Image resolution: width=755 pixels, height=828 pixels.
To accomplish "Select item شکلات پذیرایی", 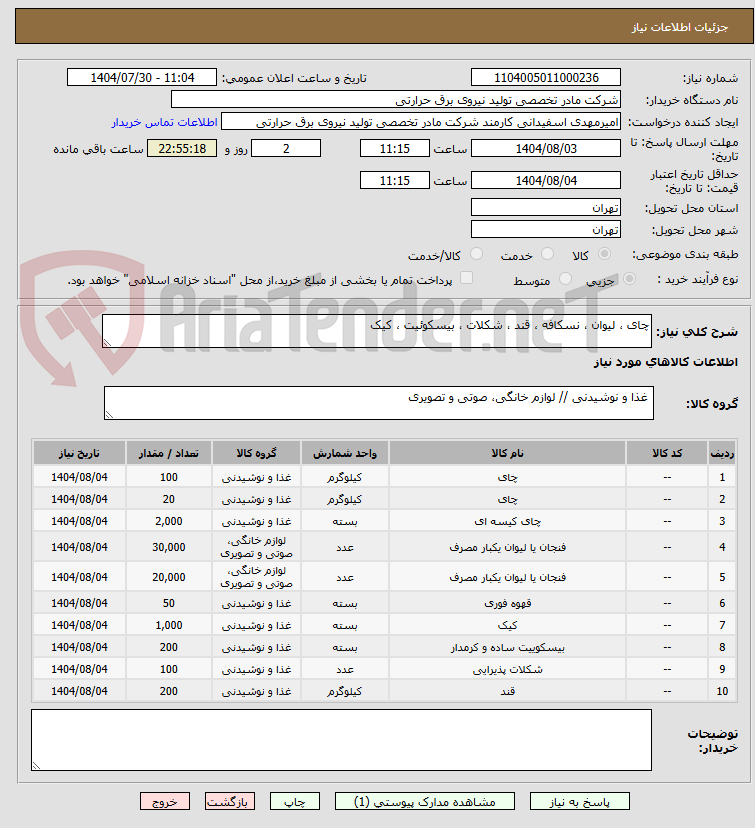I will coord(507,670).
